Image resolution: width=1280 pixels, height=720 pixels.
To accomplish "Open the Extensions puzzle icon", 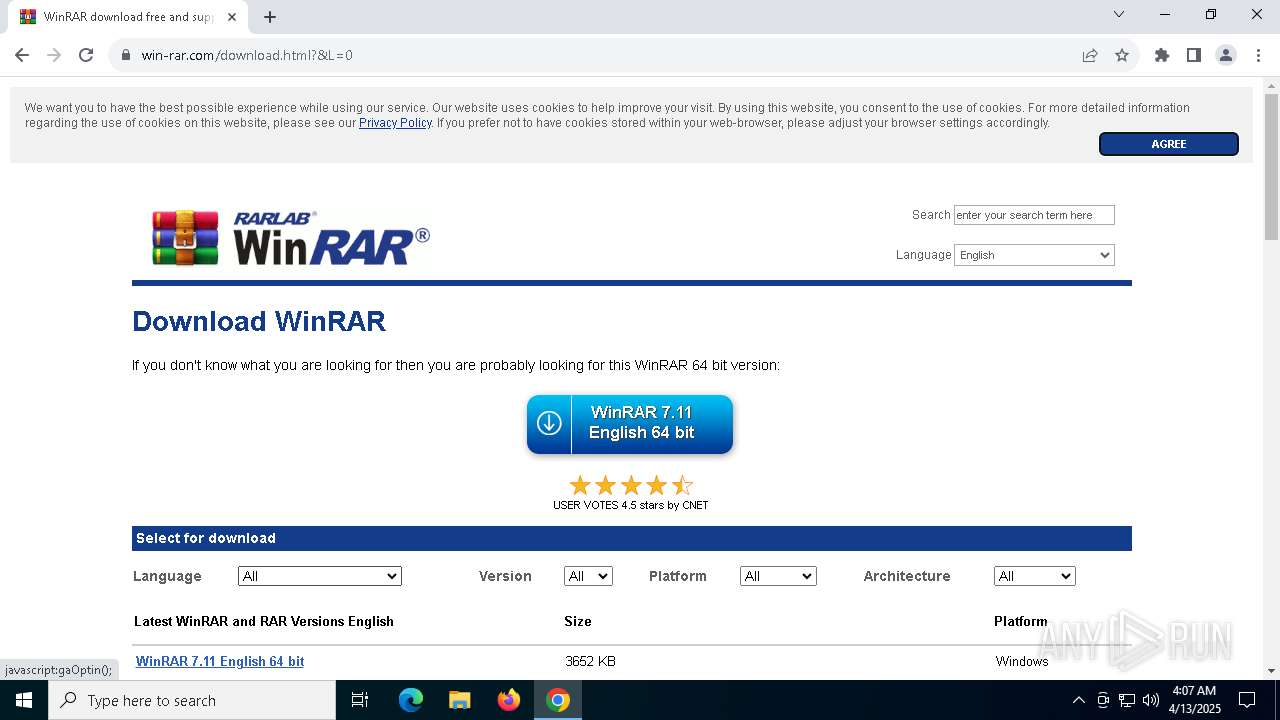I will coord(1162,55).
